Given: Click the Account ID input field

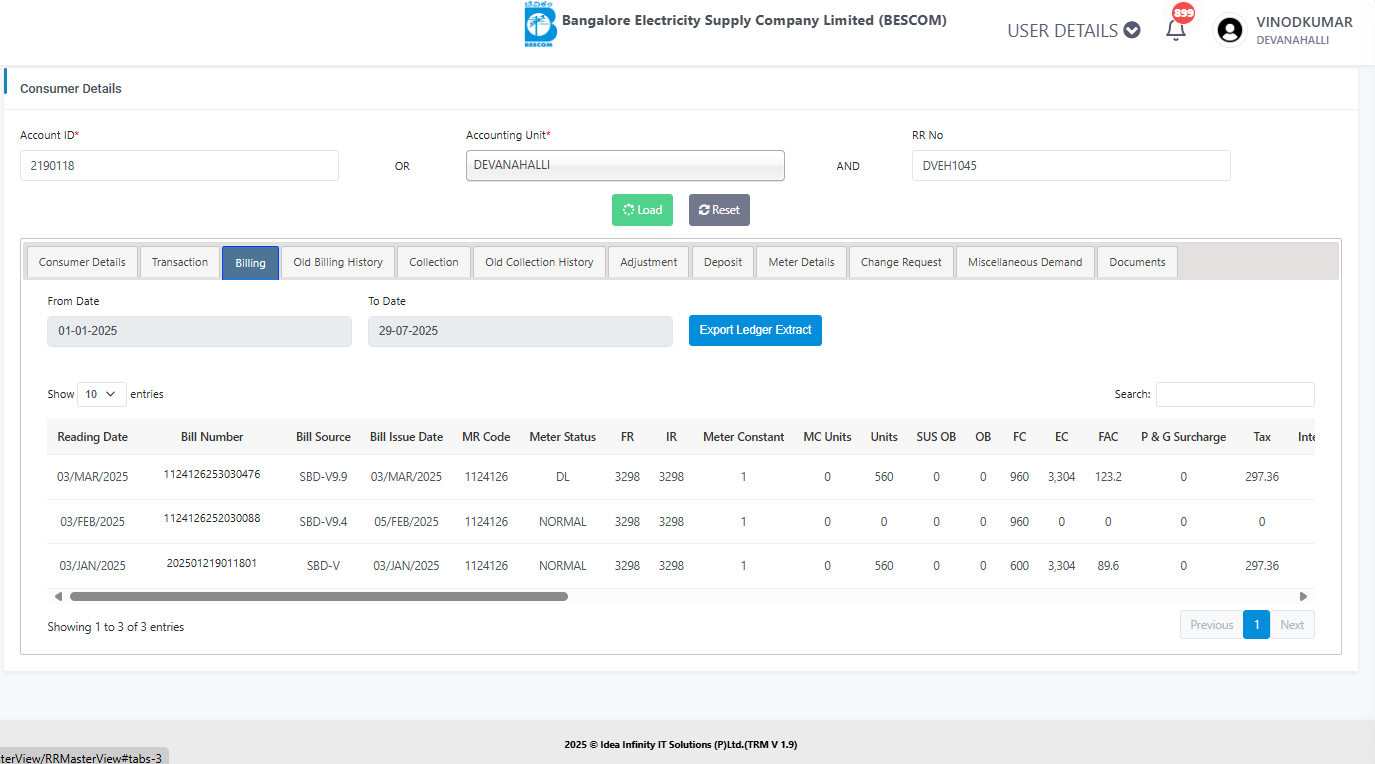Looking at the screenshot, I should [179, 166].
